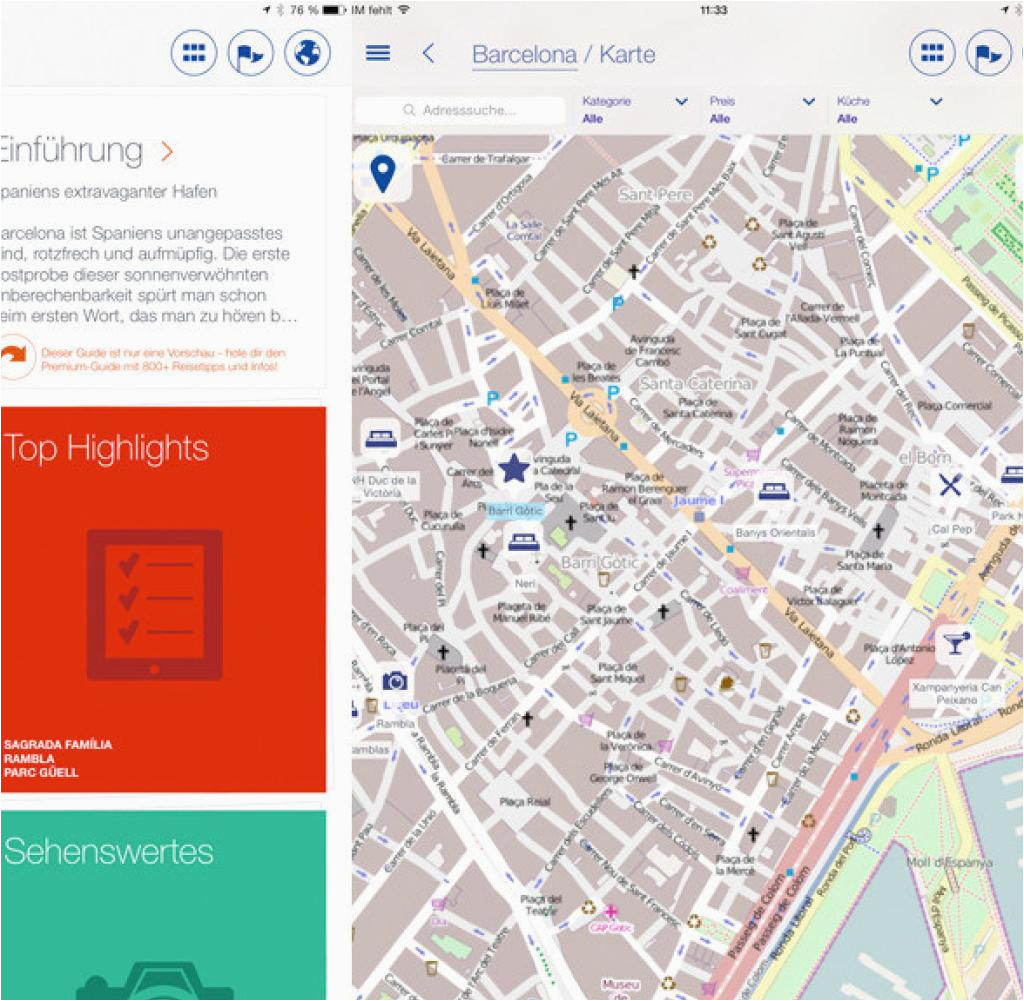Open the globe icon in left panel
Image resolution: width=1024 pixels, height=1001 pixels.
(307, 53)
